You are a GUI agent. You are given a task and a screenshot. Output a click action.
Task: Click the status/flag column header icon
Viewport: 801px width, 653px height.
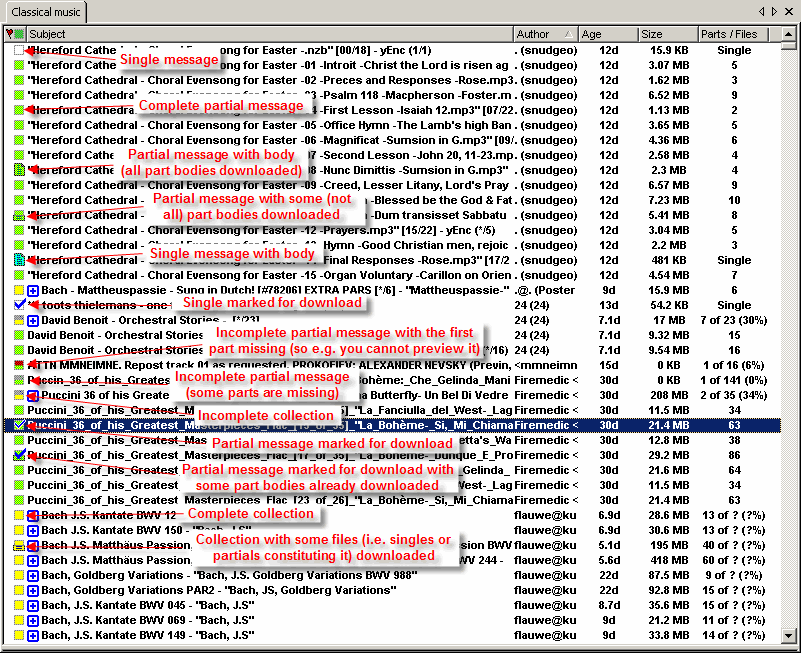pos(14,34)
